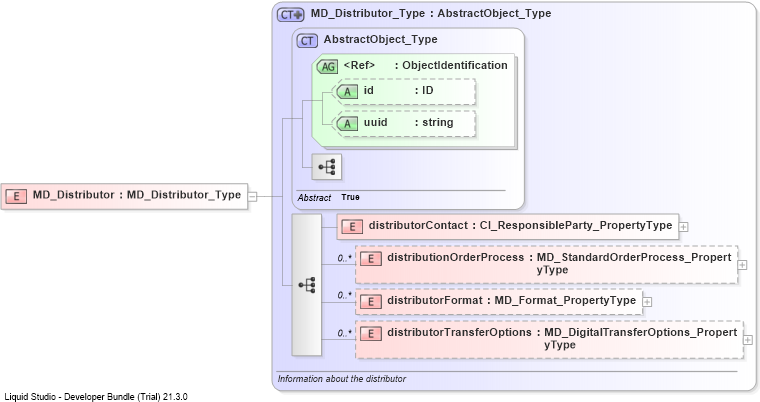Collapse the MD_Distributor element node
This screenshot has height=402, width=760.
point(253,196)
